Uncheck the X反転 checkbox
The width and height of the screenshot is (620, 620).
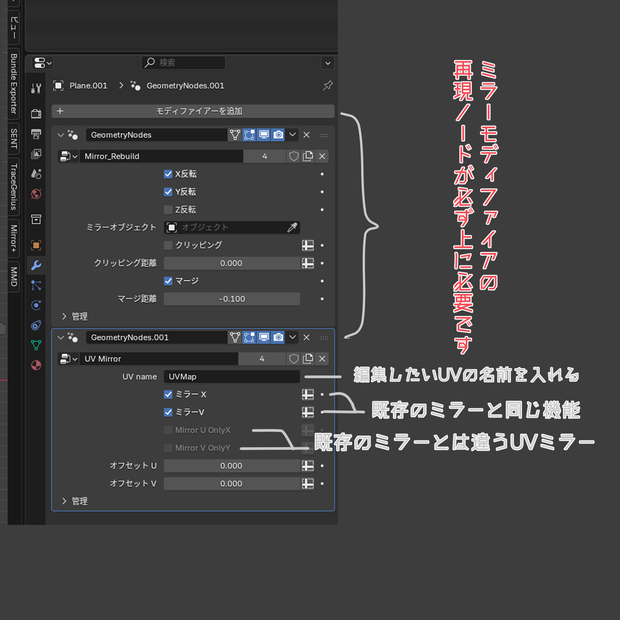(x=168, y=174)
